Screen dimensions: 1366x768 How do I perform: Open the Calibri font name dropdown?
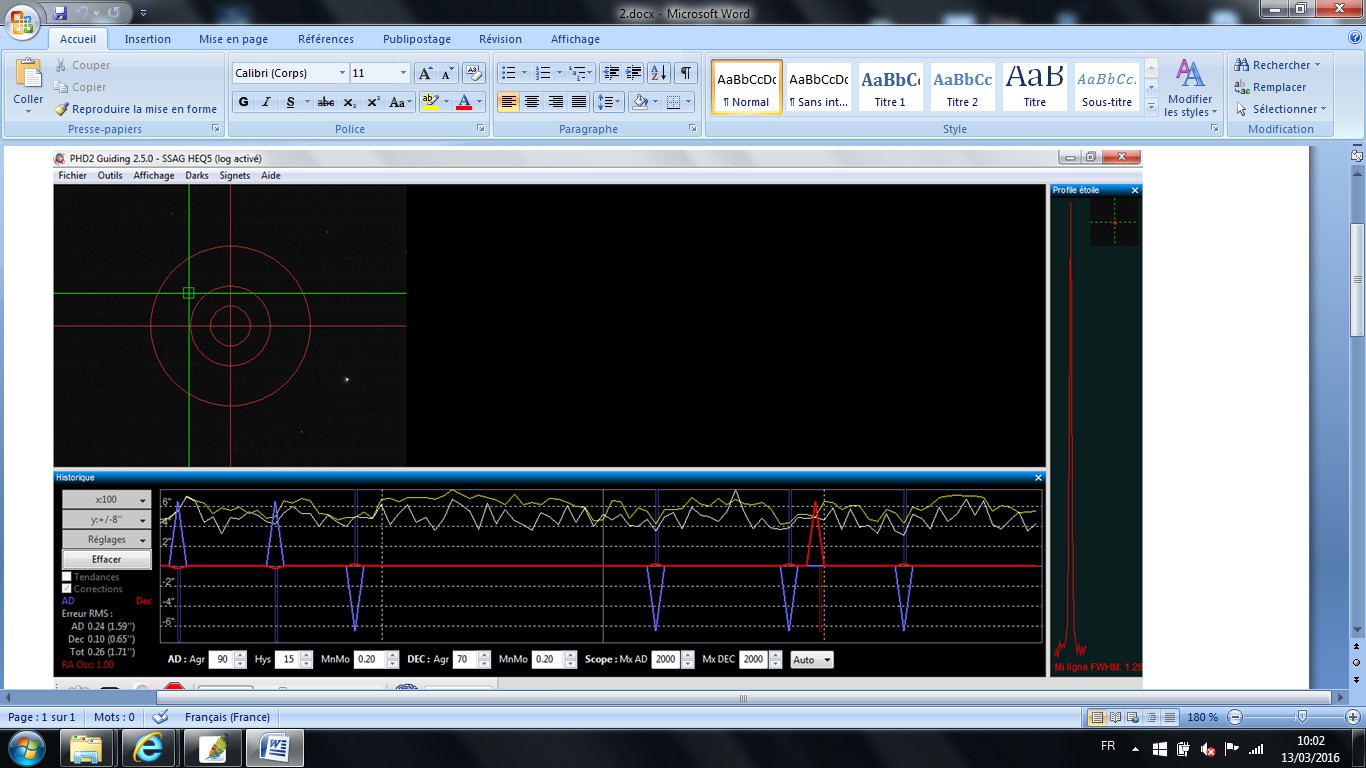(x=342, y=73)
